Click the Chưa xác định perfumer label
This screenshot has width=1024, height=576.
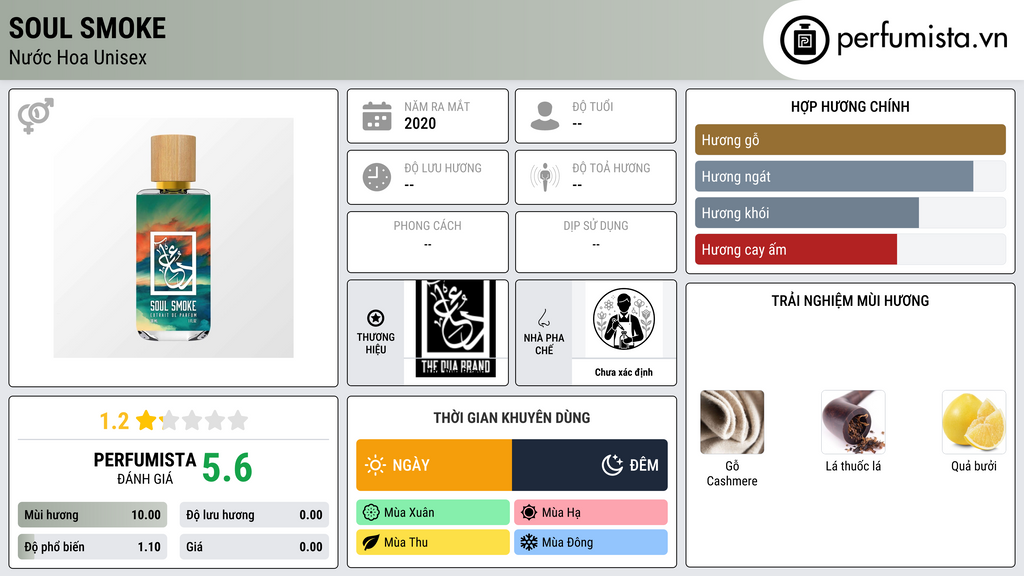pos(624,372)
